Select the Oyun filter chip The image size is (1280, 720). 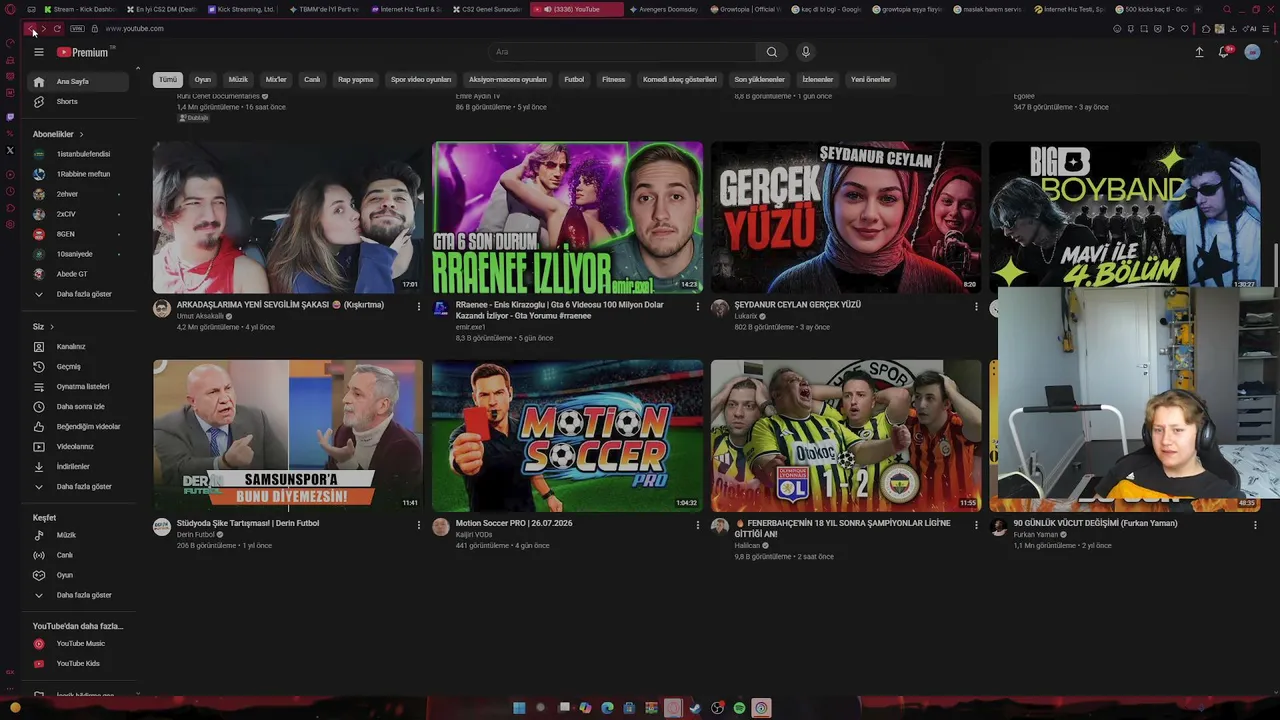[203, 80]
